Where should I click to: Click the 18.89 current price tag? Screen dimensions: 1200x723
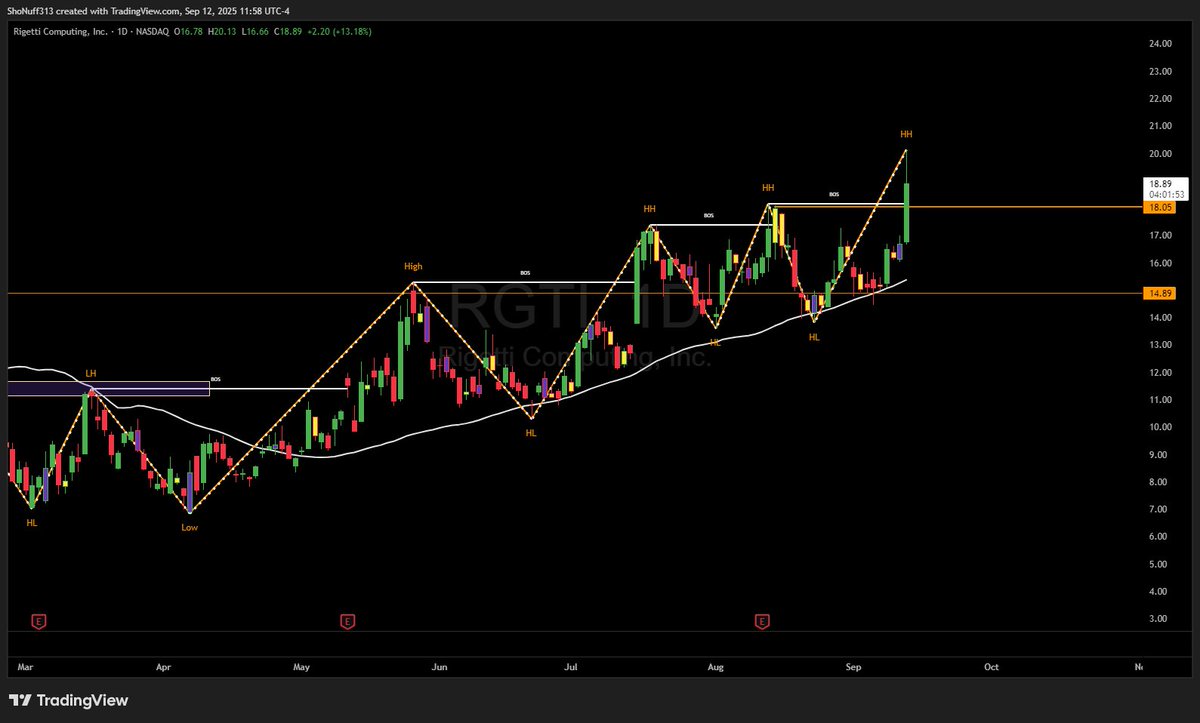tap(1164, 184)
